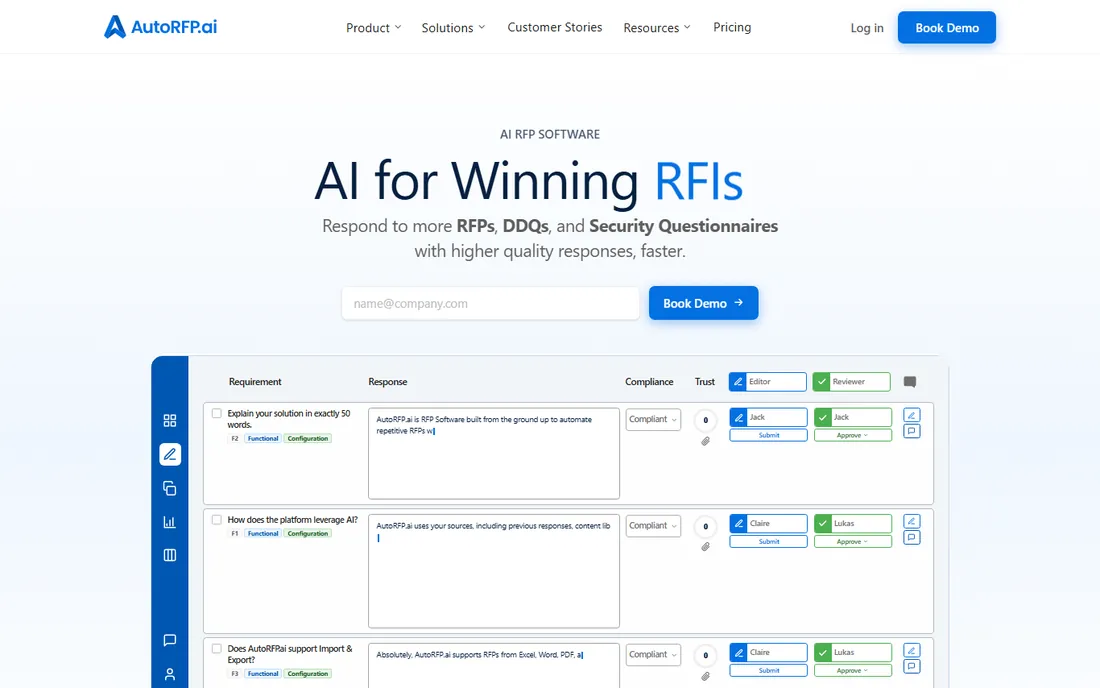The width and height of the screenshot is (1100, 688).
Task: Click the 'Requirement' column header
Action: click(255, 382)
